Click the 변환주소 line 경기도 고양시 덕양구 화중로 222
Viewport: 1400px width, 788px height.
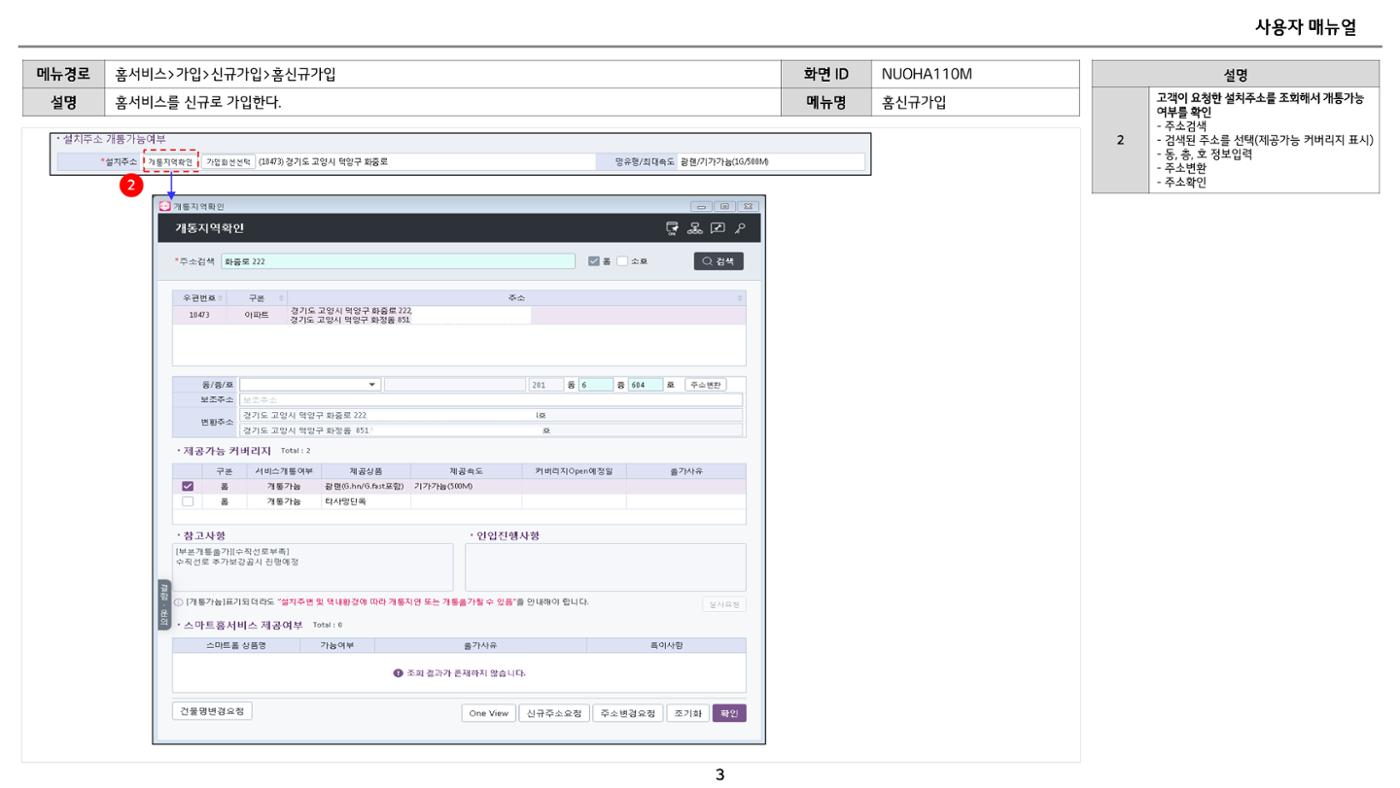[491, 414]
